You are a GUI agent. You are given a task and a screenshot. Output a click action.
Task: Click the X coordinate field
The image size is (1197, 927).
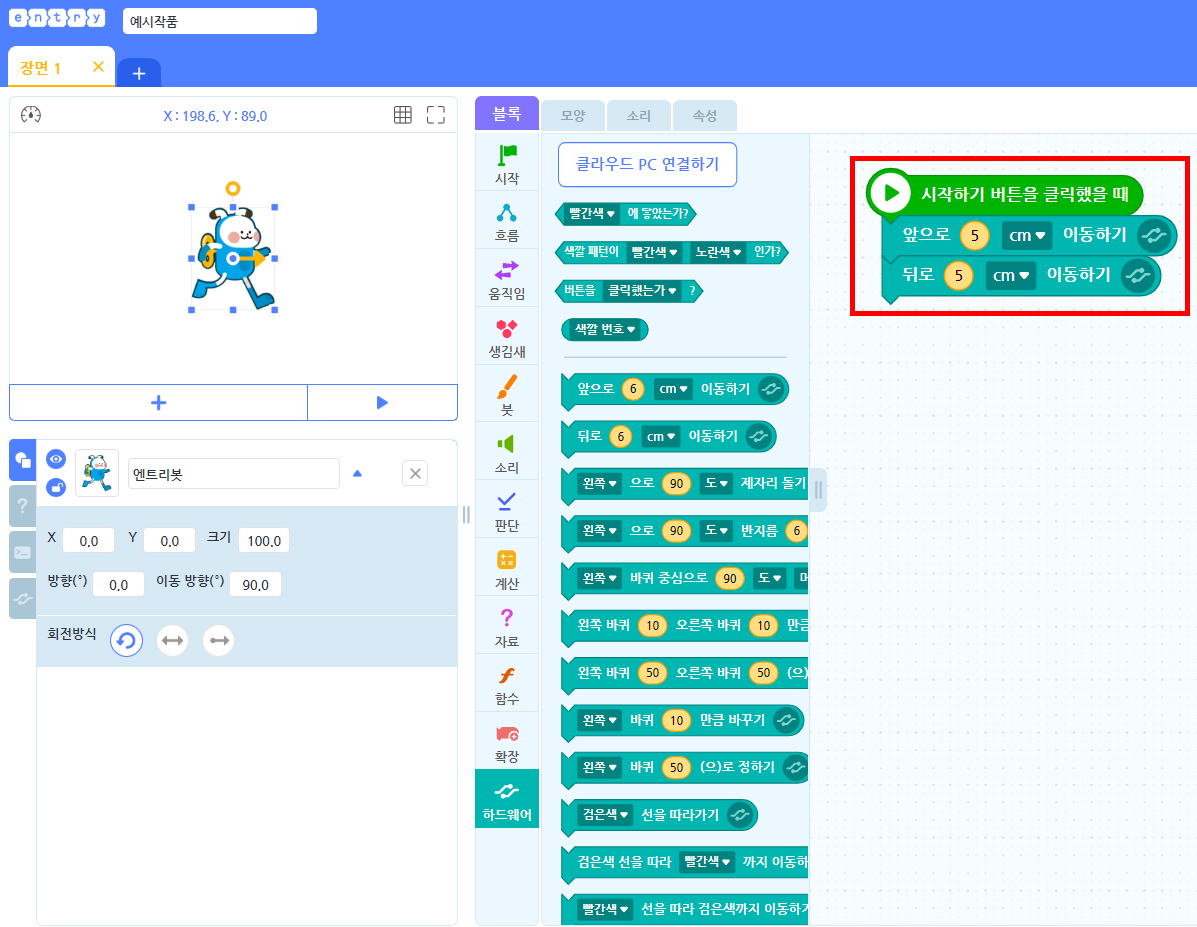pyautogui.click(x=89, y=541)
